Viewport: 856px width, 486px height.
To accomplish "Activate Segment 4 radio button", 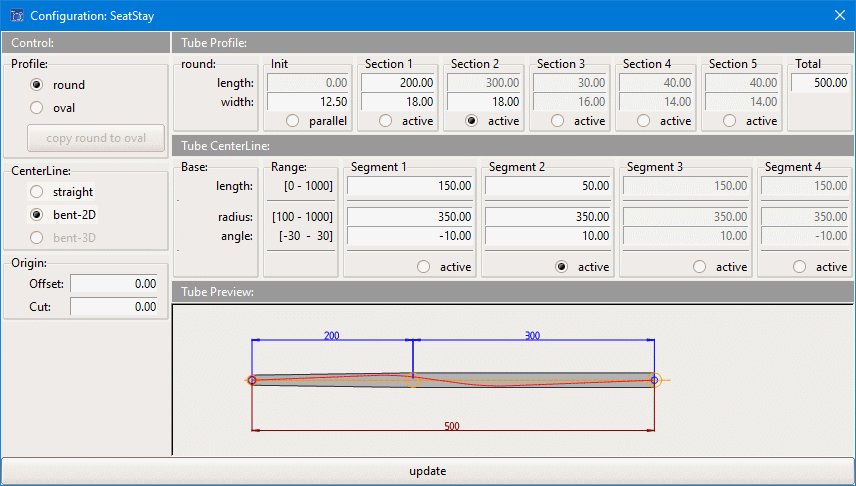I will click(799, 266).
